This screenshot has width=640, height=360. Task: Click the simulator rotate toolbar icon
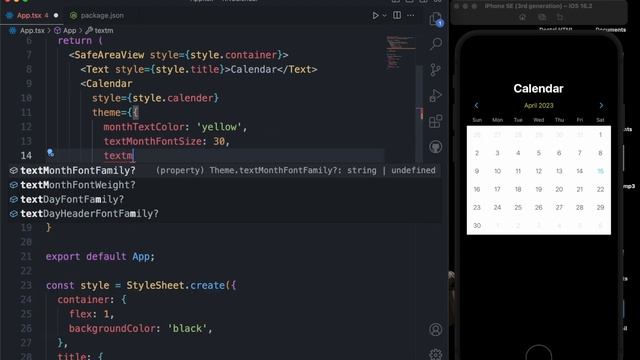coord(560,17)
